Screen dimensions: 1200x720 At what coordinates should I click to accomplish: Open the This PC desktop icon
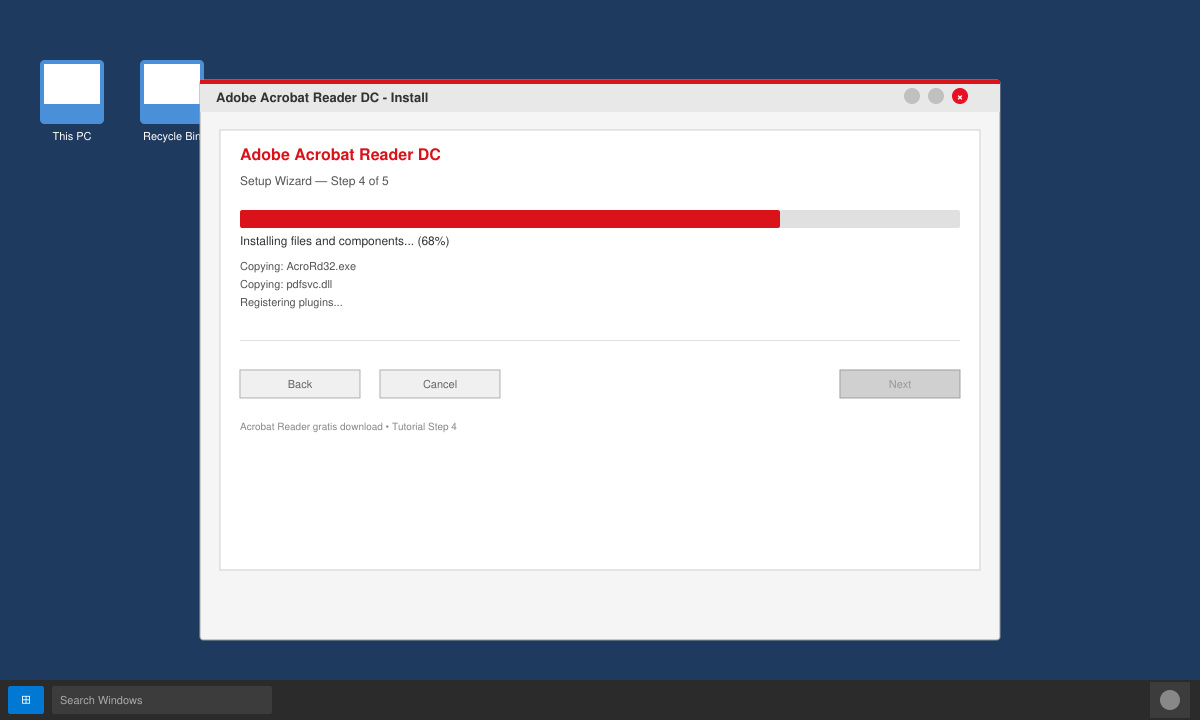click(x=72, y=92)
